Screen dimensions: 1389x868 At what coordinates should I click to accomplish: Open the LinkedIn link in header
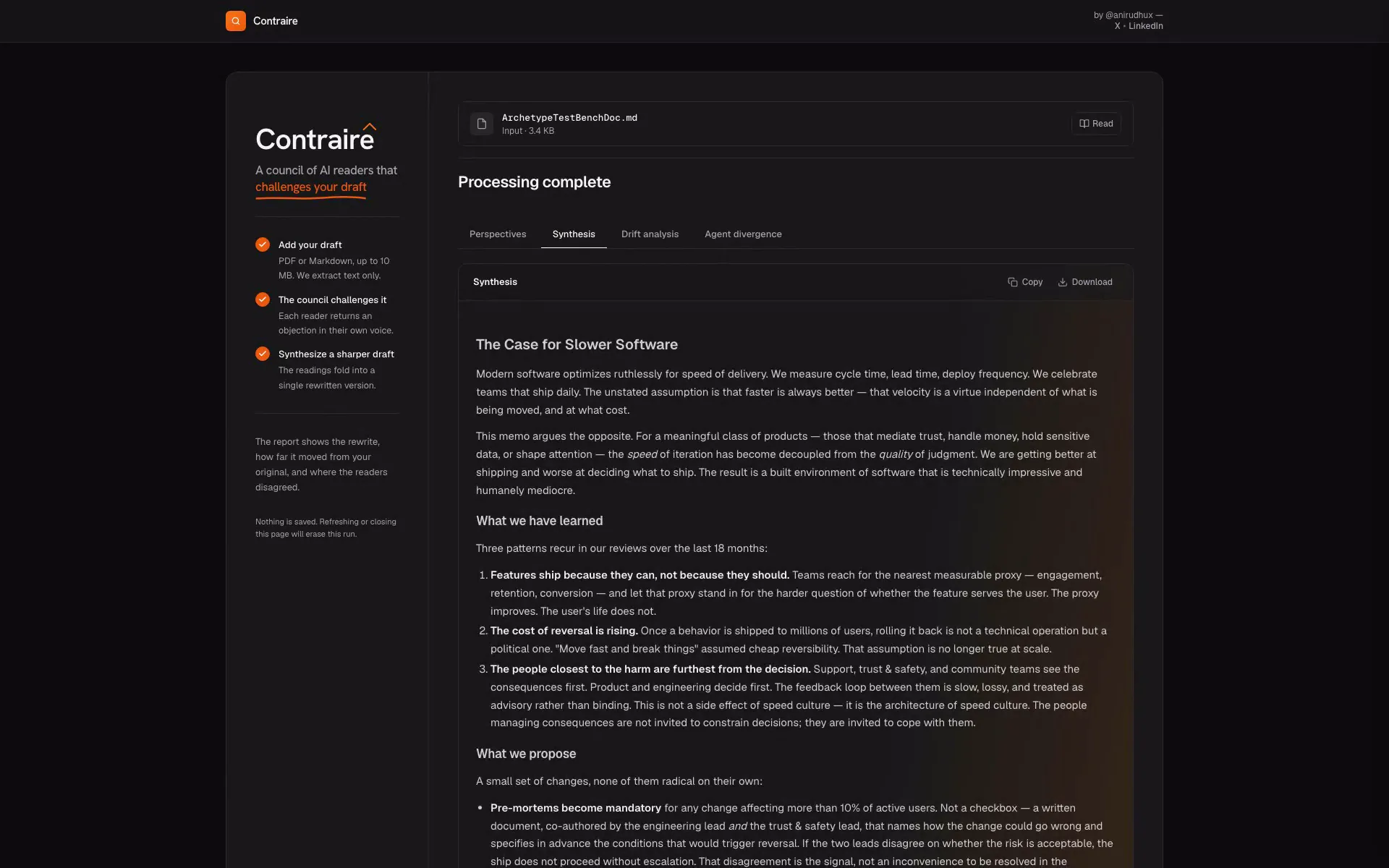1146,26
